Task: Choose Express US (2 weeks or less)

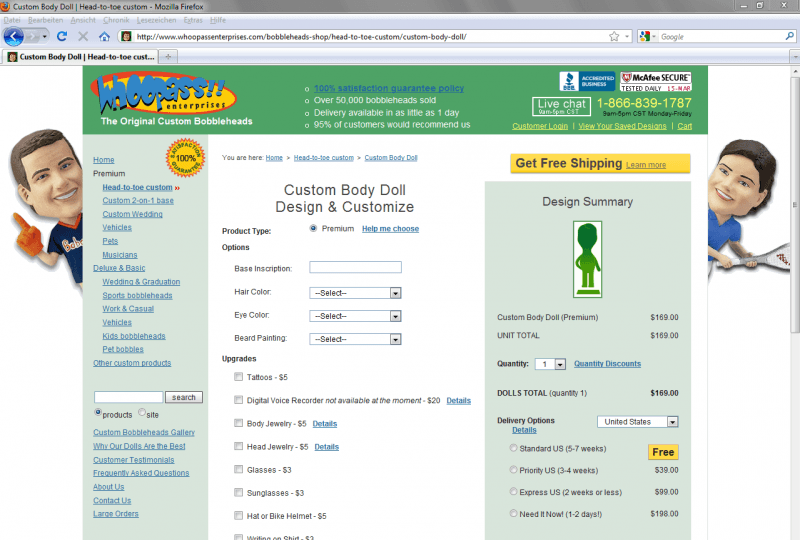Action: [513, 491]
